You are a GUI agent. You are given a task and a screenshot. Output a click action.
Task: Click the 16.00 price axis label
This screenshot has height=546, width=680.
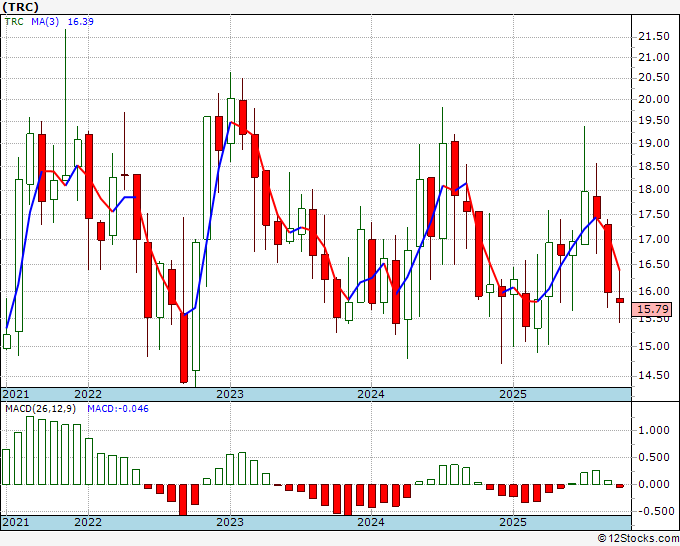(654, 291)
